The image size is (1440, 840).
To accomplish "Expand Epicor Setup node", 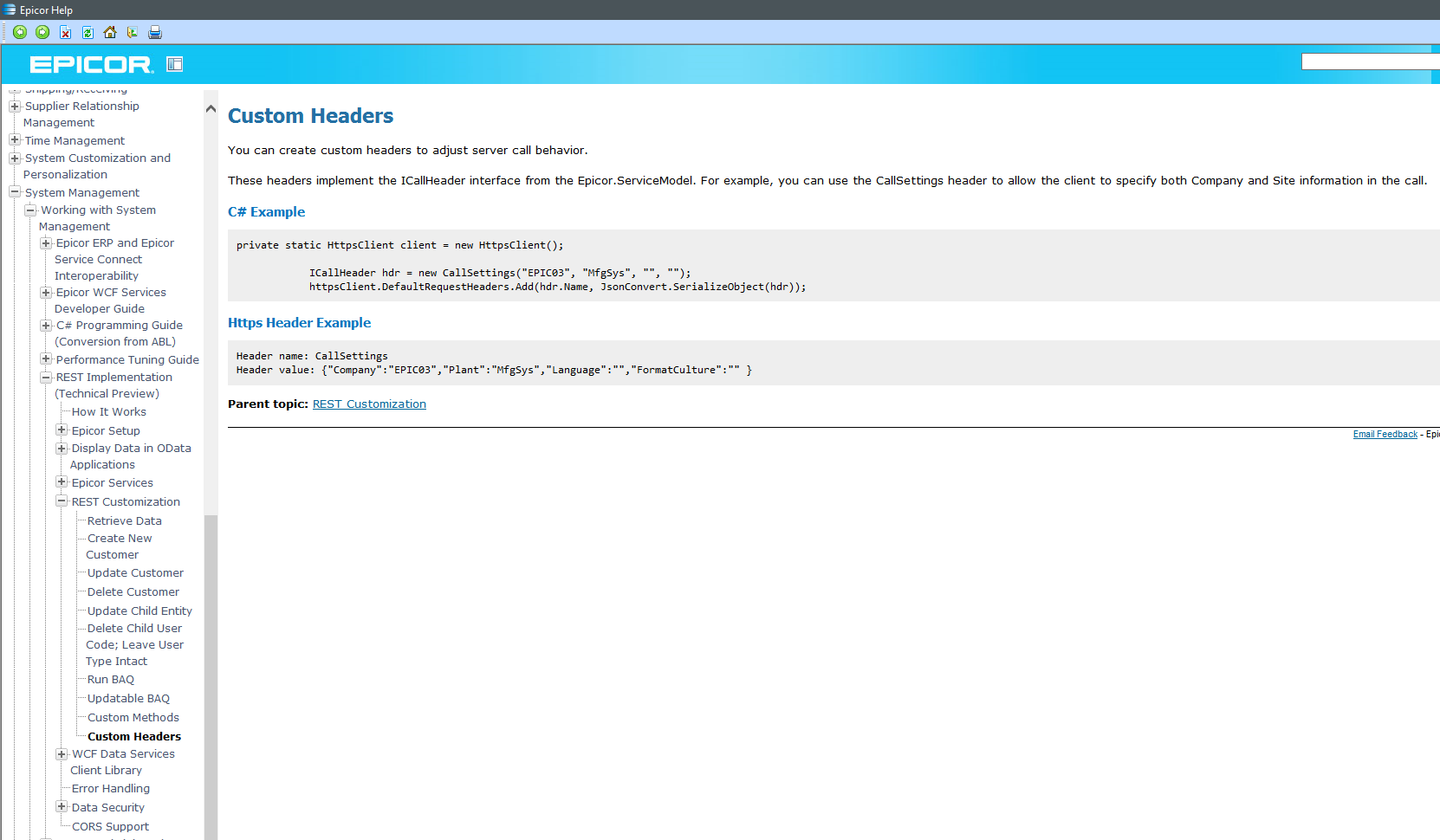I will (62, 430).
